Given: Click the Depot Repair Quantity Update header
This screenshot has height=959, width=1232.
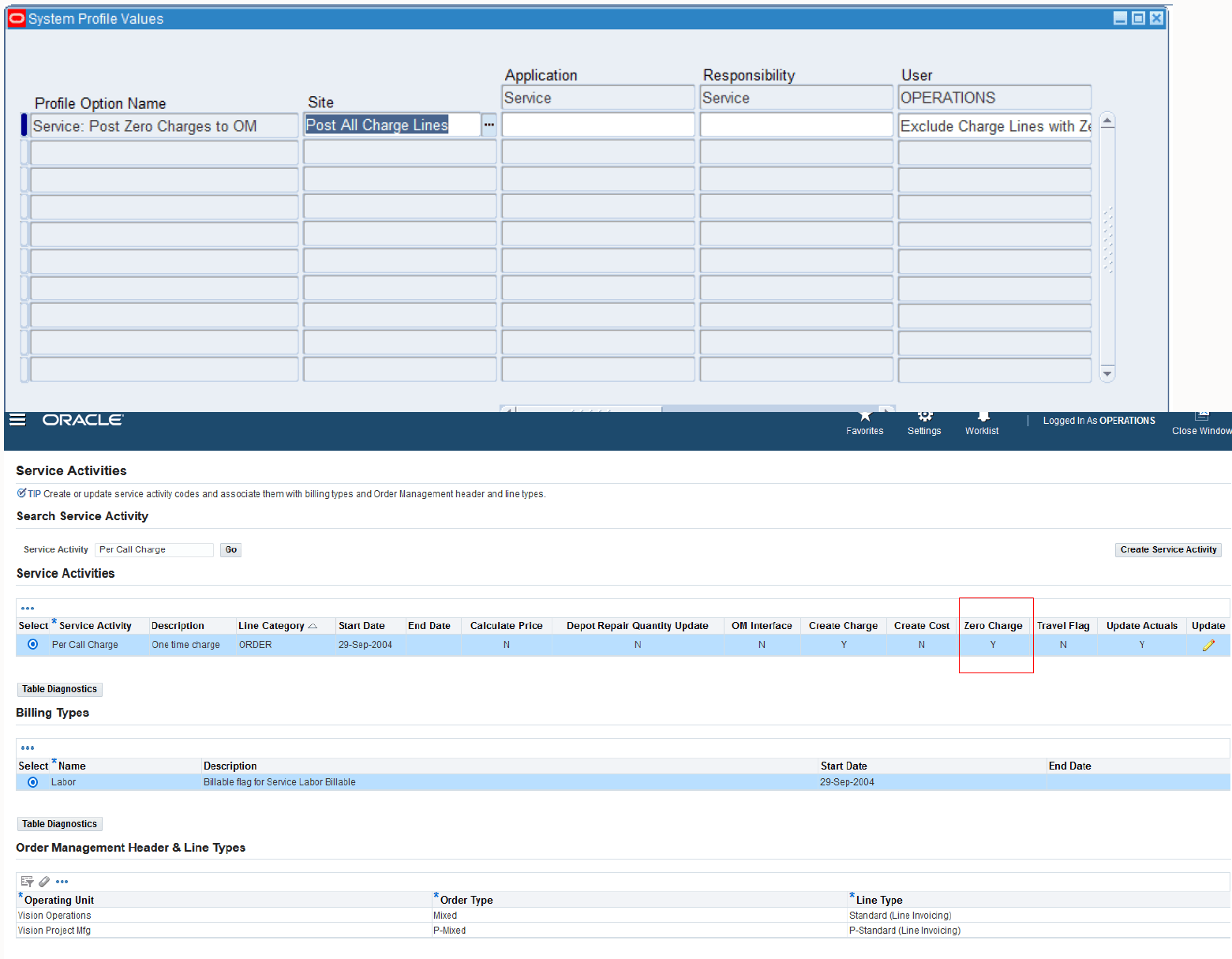Looking at the screenshot, I should tap(638, 626).
